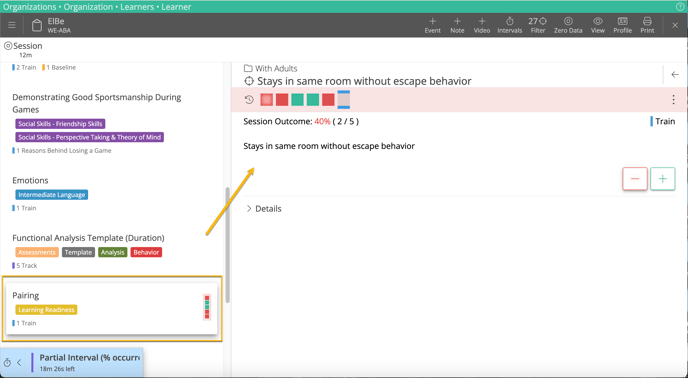Open the three-dot target options menu
The height and width of the screenshot is (378, 688).
[x=673, y=100]
